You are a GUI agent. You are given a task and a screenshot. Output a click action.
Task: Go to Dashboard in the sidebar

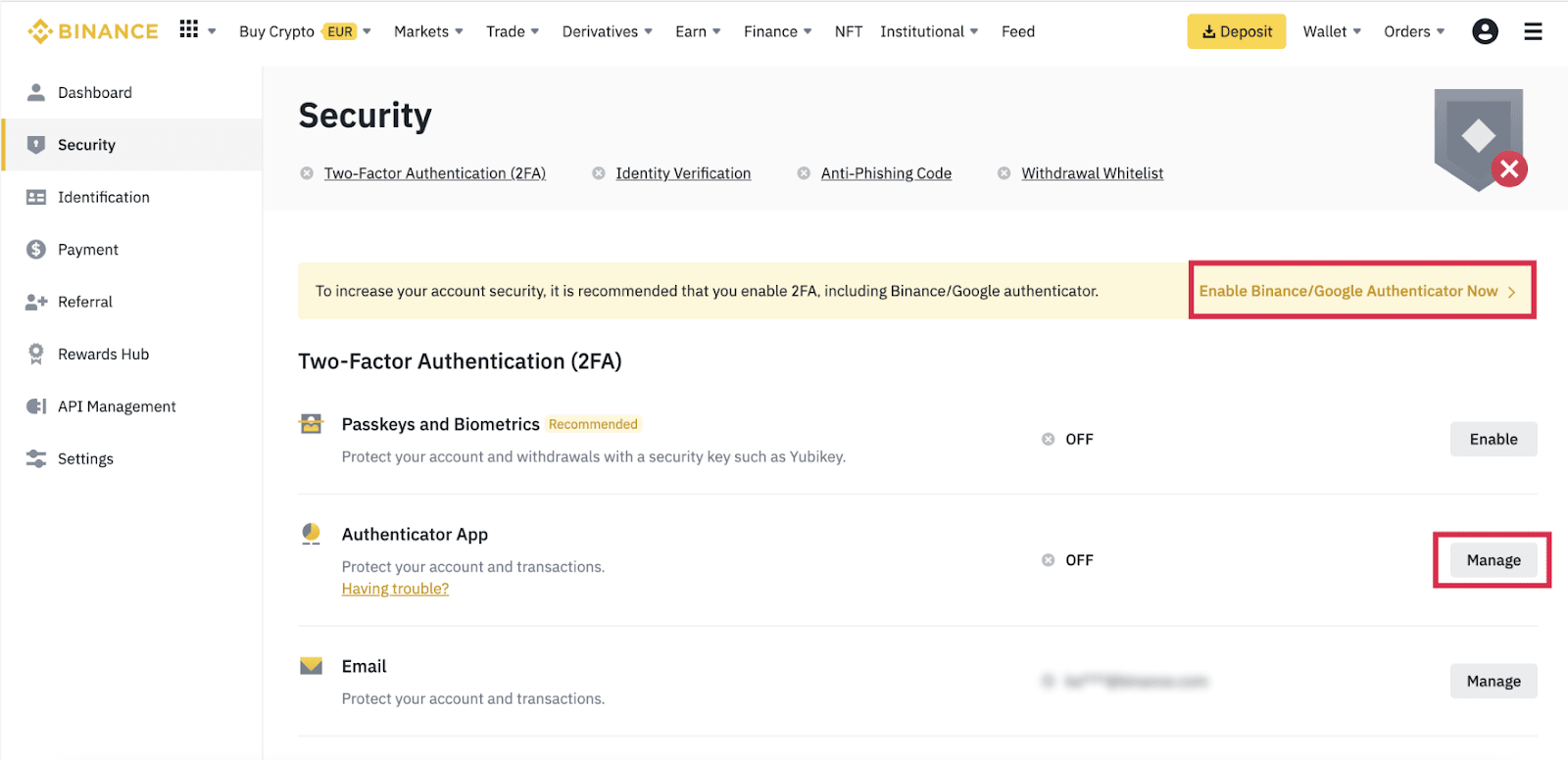point(94,92)
